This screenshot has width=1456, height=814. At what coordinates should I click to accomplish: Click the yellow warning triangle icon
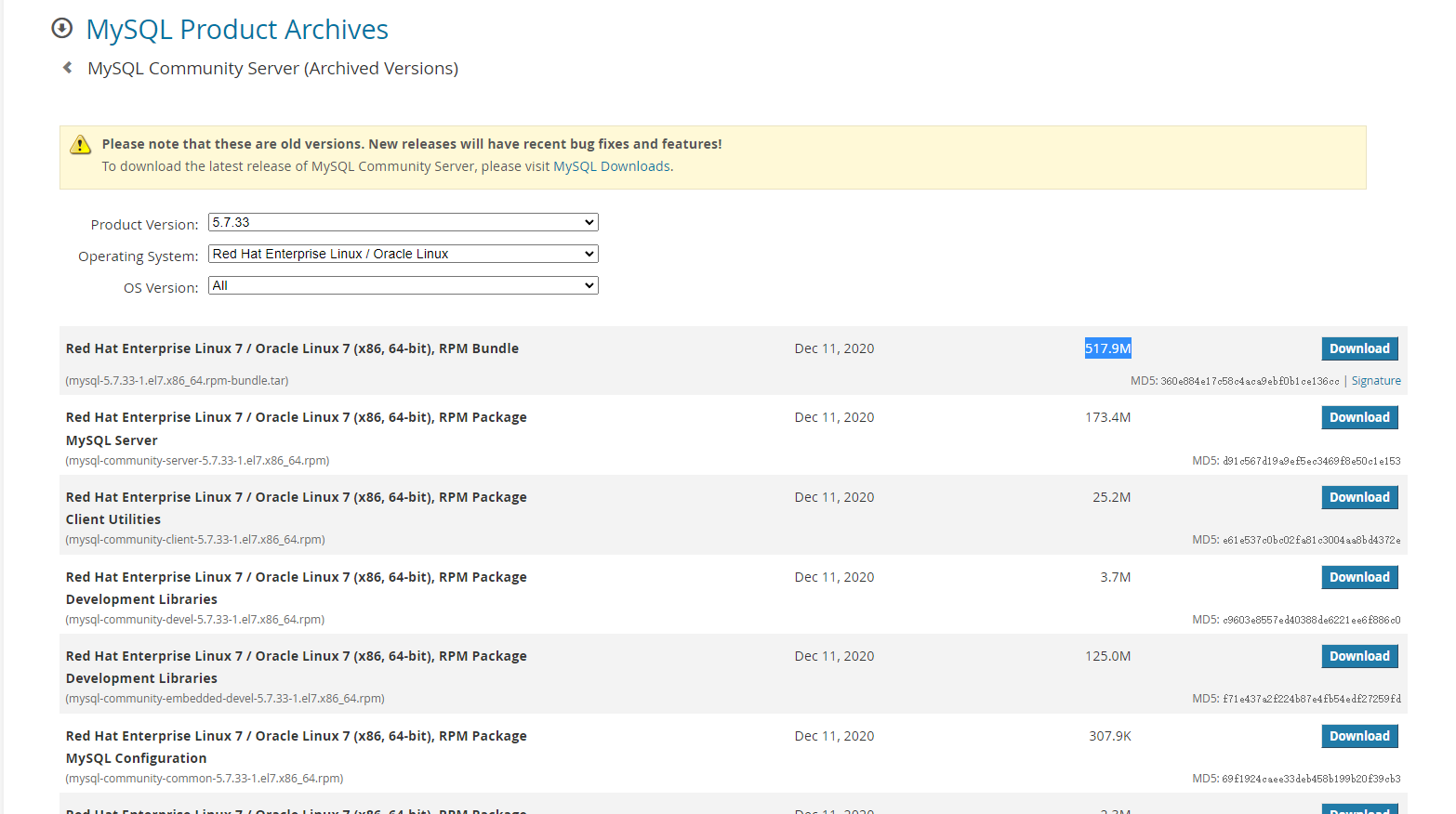[x=81, y=144]
